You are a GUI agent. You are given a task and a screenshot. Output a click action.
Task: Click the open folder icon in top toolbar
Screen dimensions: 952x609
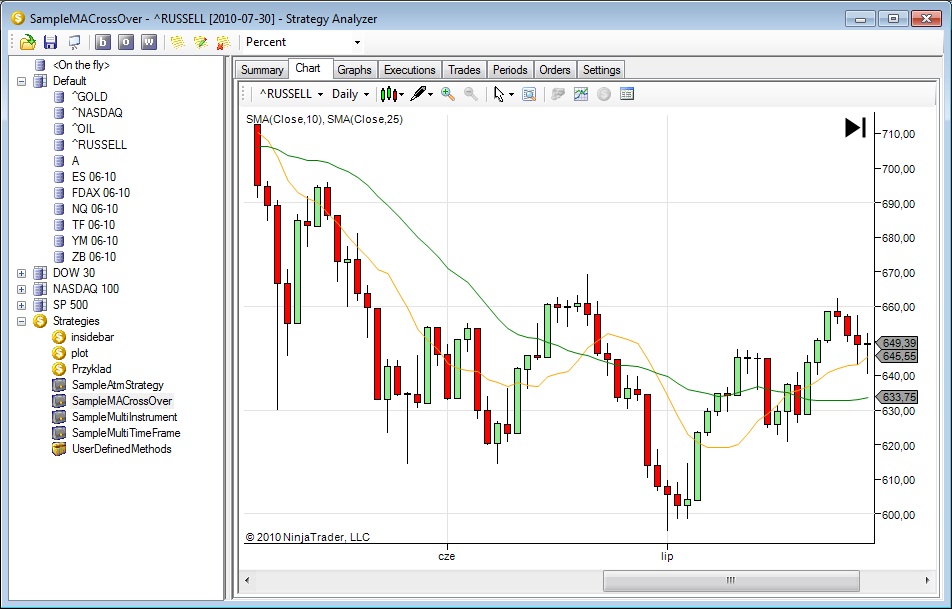(x=27, y=42)
